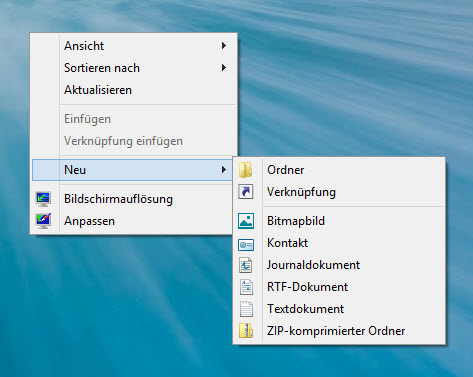This screenshot has width=473, height=377.
Task: Click the shortcut arrow icon beside Verknüpfung
Action: [x=246, y=192]
